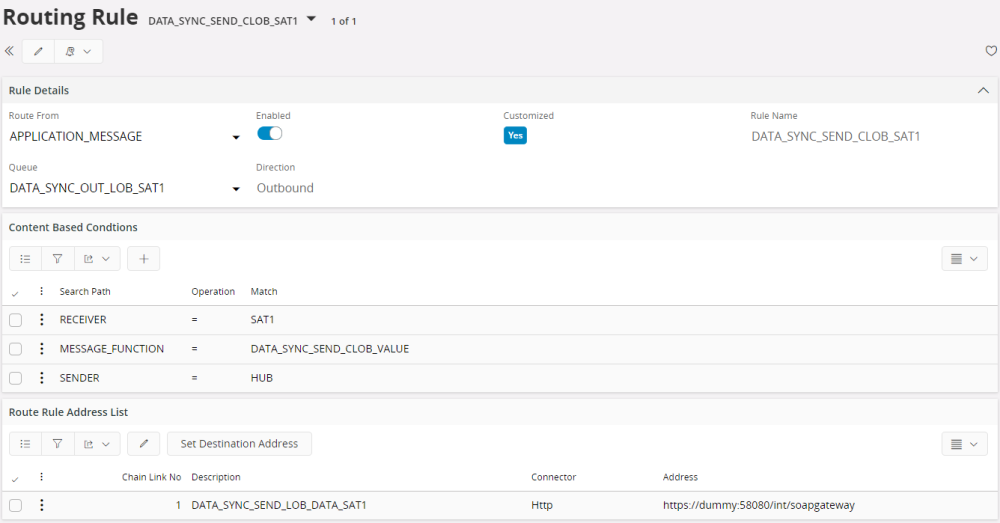Open the column layout menu in Content Based Conditions
This screenshot has width=1000, height=523.
(964, 259)
